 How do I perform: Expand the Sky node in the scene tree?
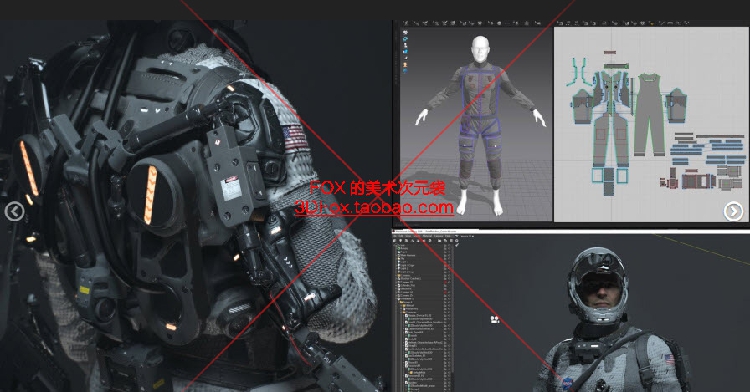[x=396, y=259]
